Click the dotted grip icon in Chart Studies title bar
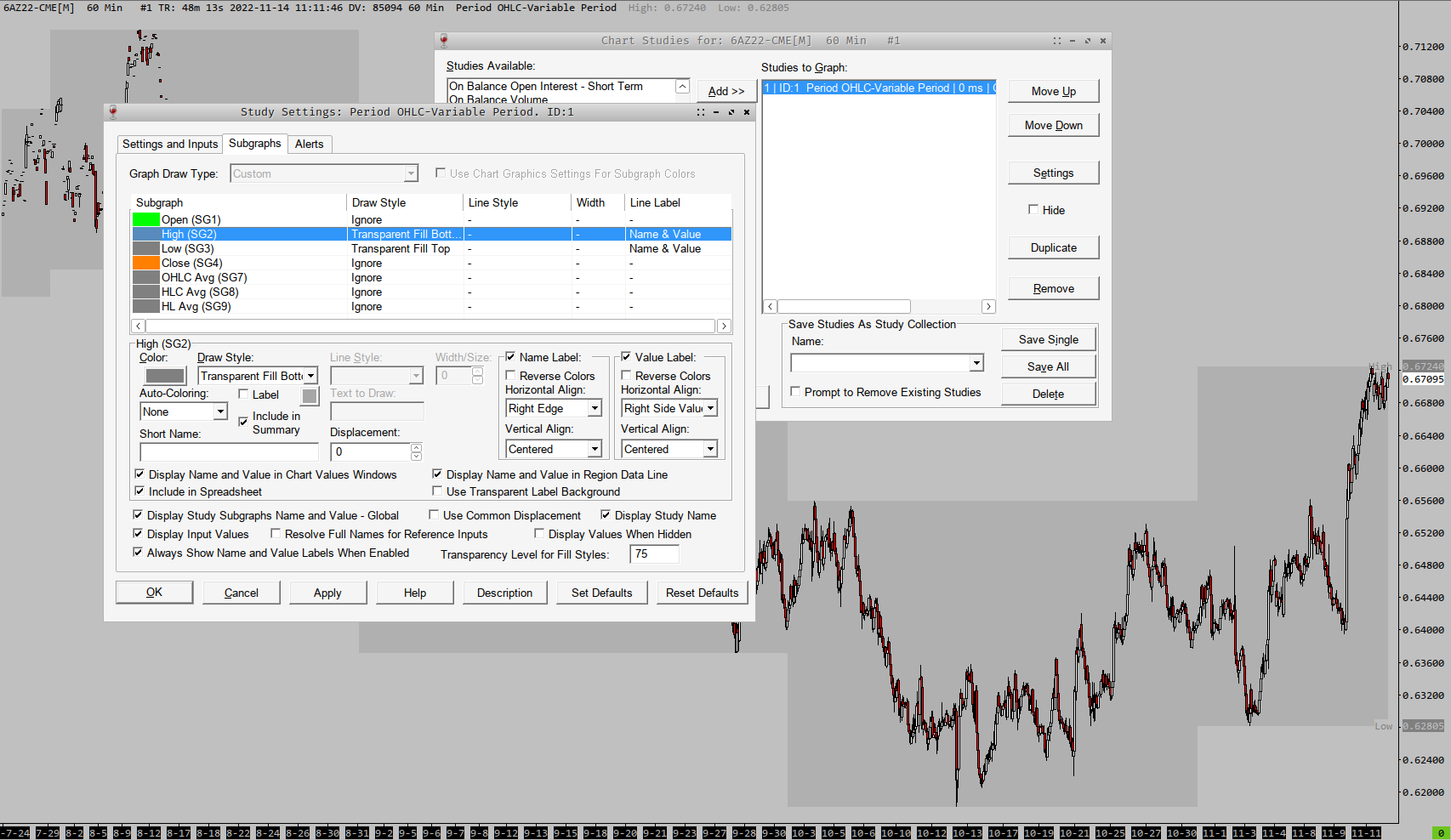This screenshot has height=840, width=1451. pyautogui.click(x=1057, y=41)
